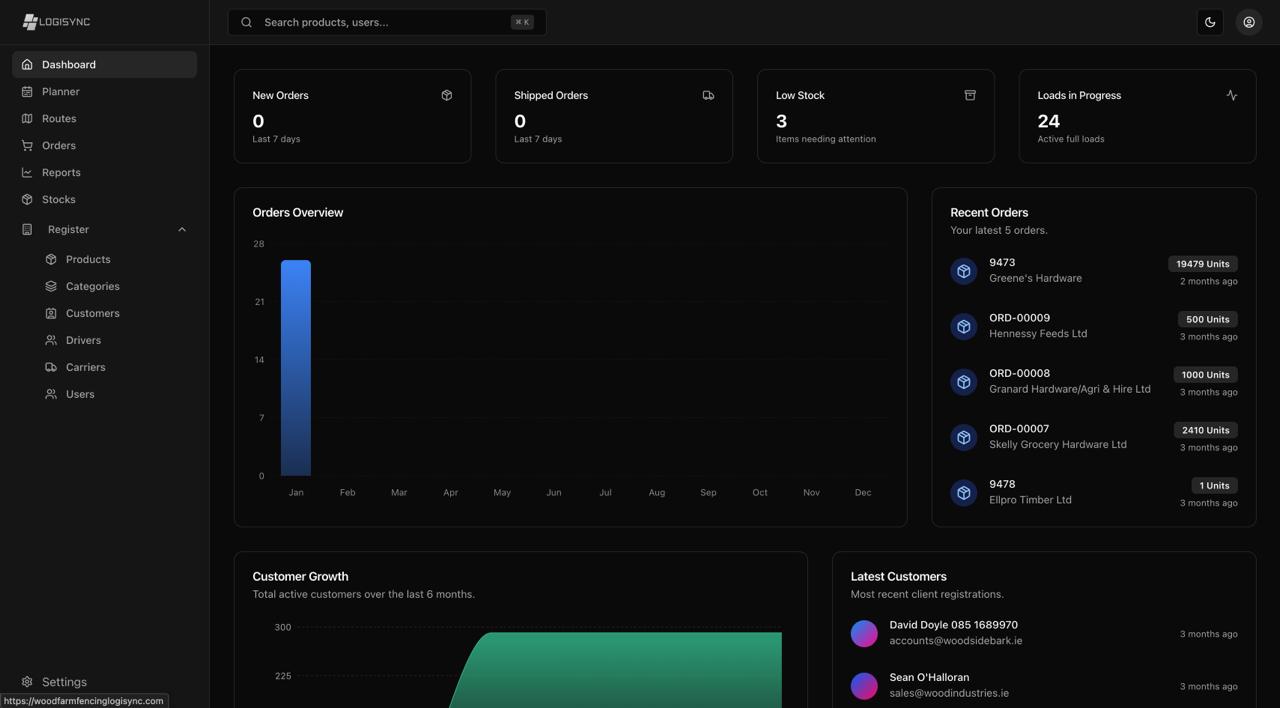
Task: Click the 1000 Units badge
Action: pos(1205,375)
